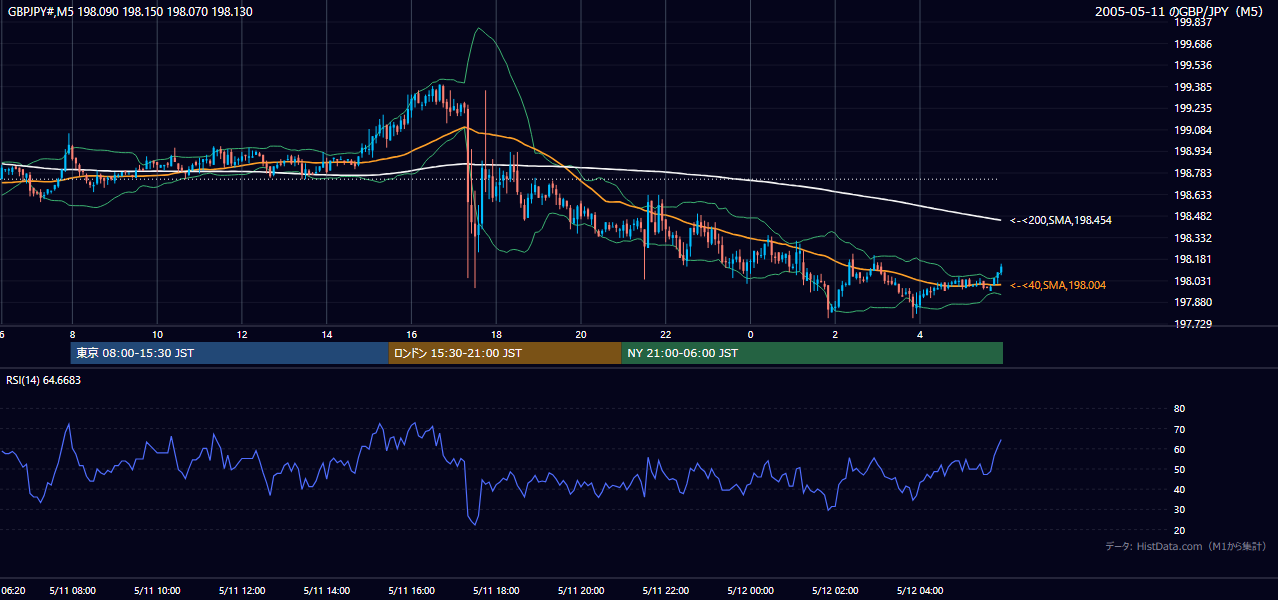This screenshot has height=600, width=1278.
Task: Click hour label 14 under price chart
Action: (x=327, y=334)
